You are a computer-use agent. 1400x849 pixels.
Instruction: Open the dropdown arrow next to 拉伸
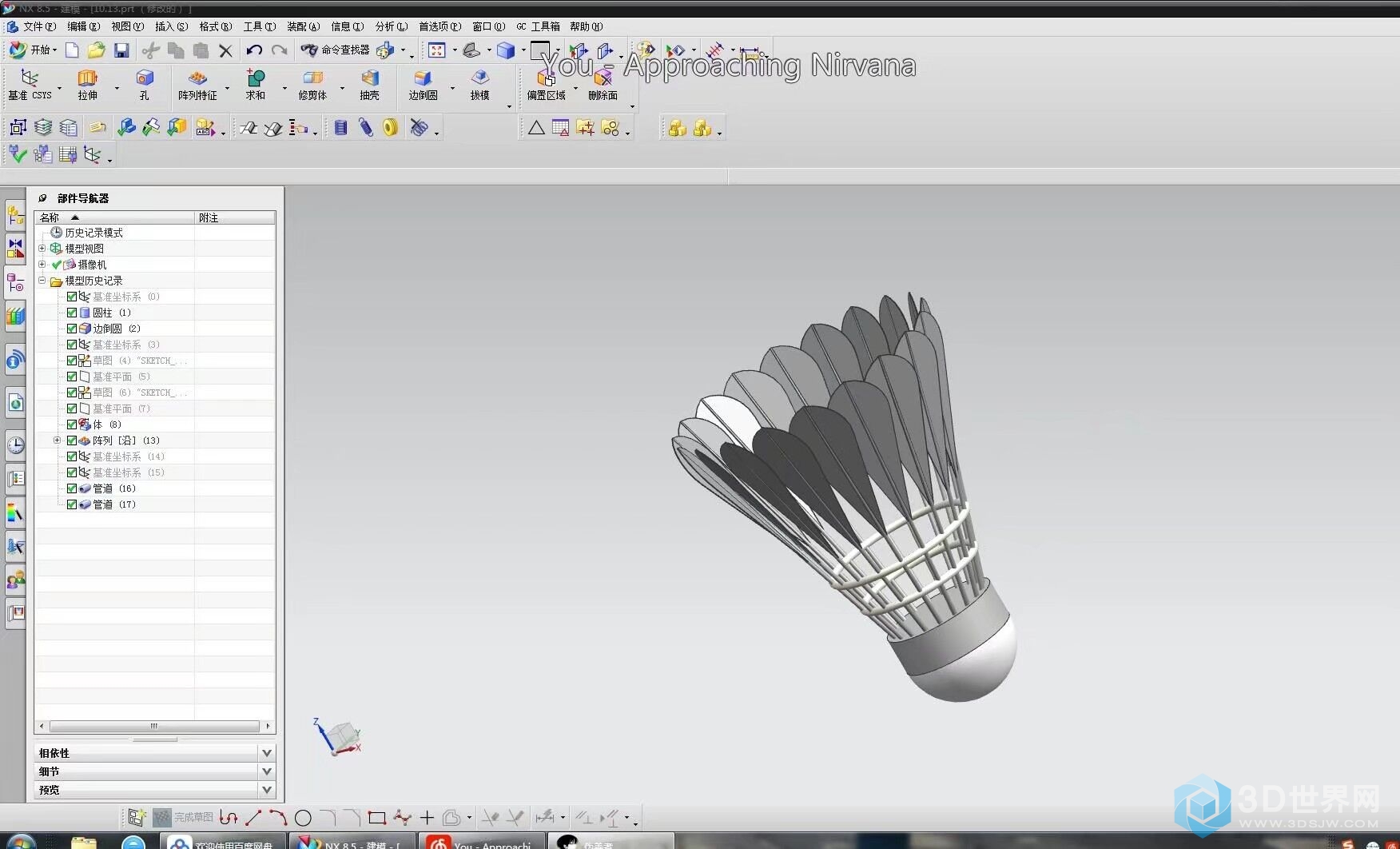click(x=117, y=88)
